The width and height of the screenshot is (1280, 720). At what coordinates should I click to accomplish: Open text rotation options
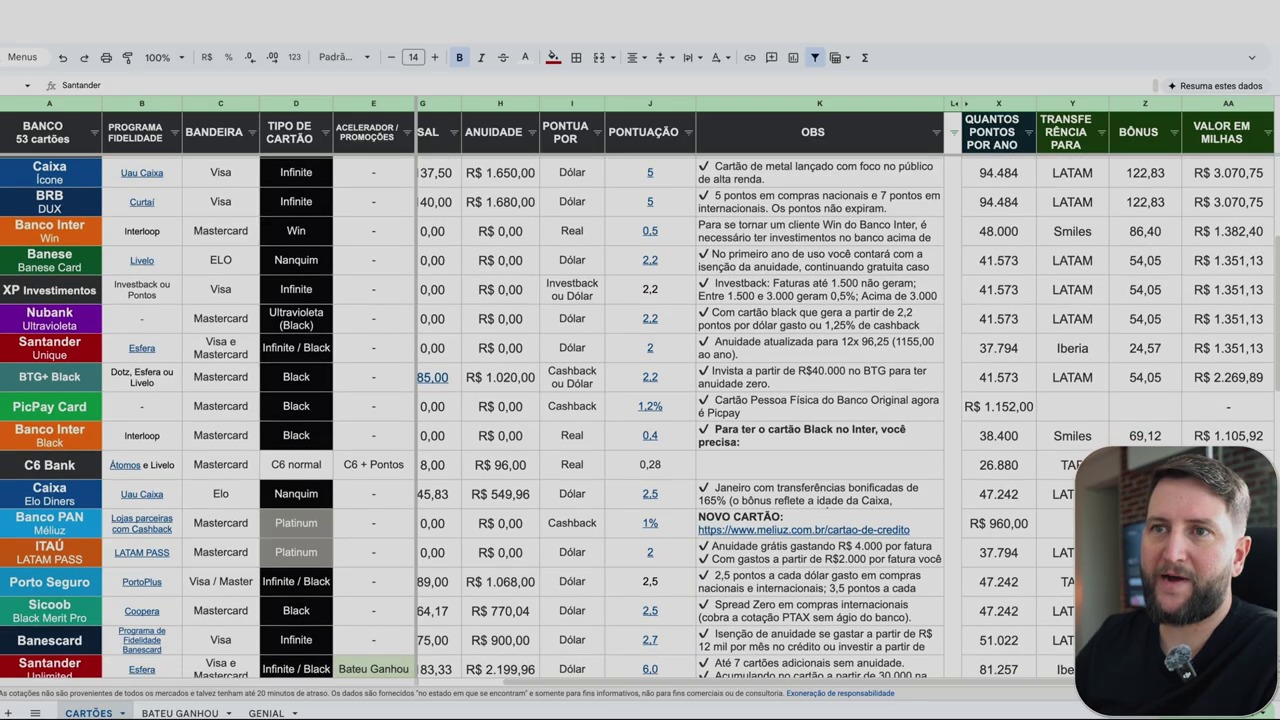point(719,58)
